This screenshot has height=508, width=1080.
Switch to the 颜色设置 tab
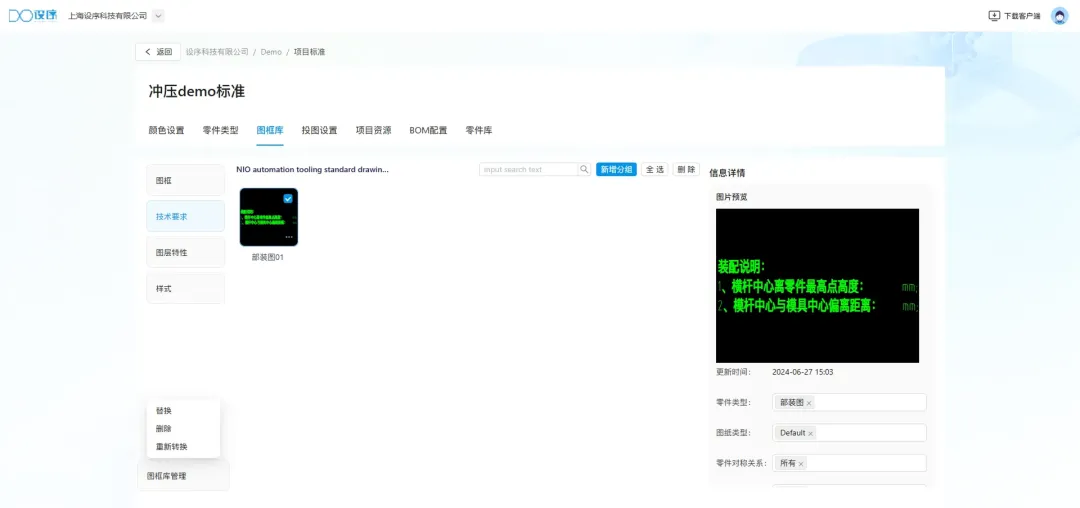coord(167,130)
